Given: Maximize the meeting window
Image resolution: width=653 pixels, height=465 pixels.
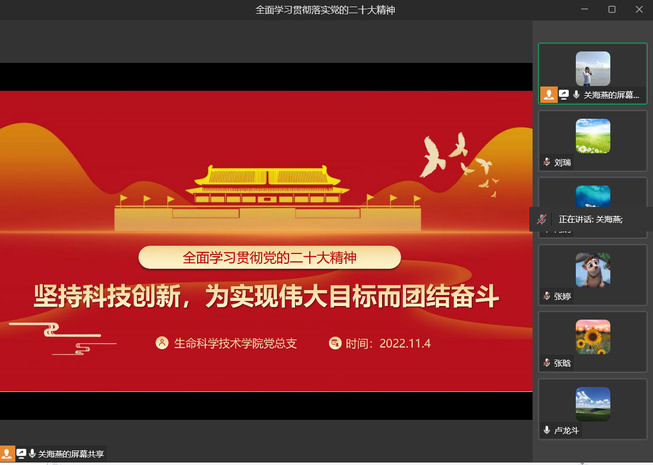Looking at the screenshot, I should [612, 9].
